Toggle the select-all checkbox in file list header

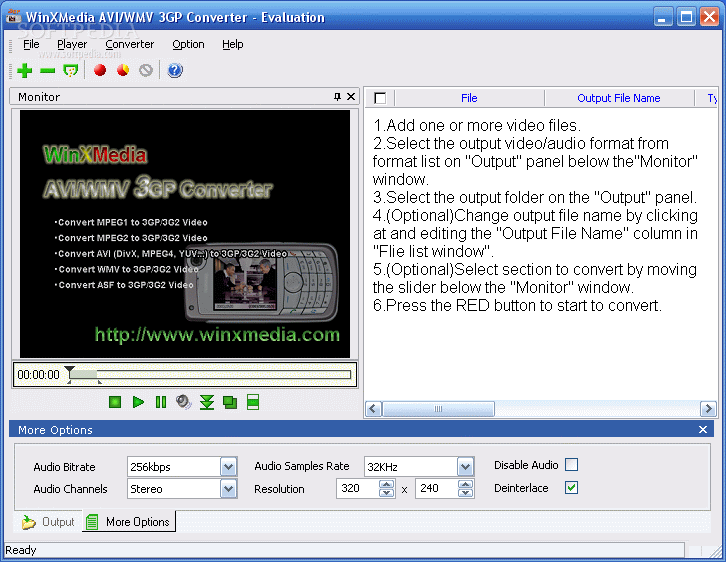(380, 98)
